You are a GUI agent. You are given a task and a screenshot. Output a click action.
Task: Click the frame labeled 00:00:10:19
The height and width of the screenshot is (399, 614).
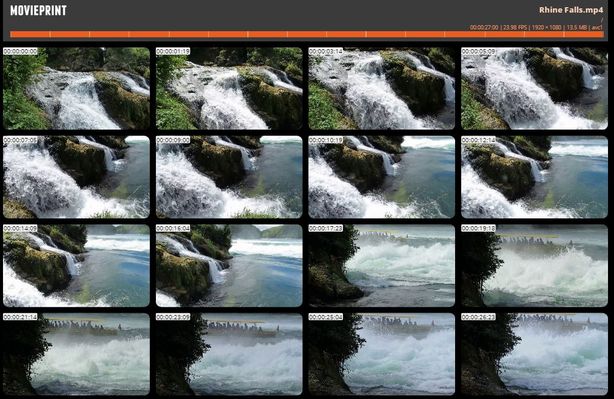pos(382,177)
